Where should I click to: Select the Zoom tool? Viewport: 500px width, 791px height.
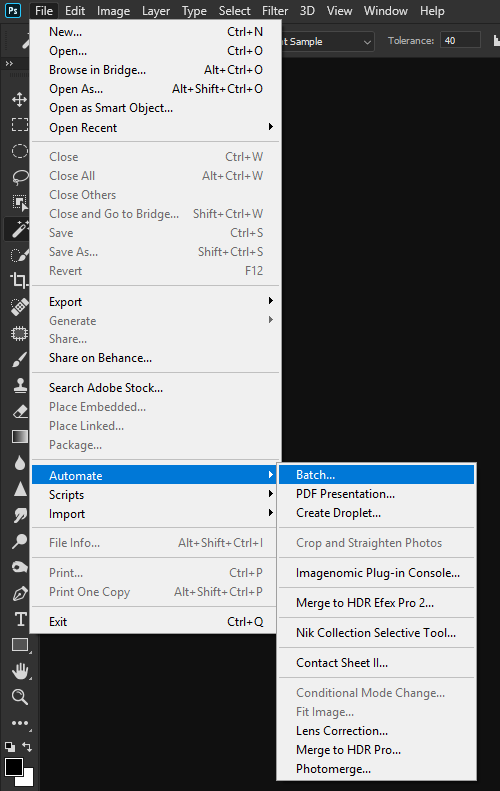(20, 697)
